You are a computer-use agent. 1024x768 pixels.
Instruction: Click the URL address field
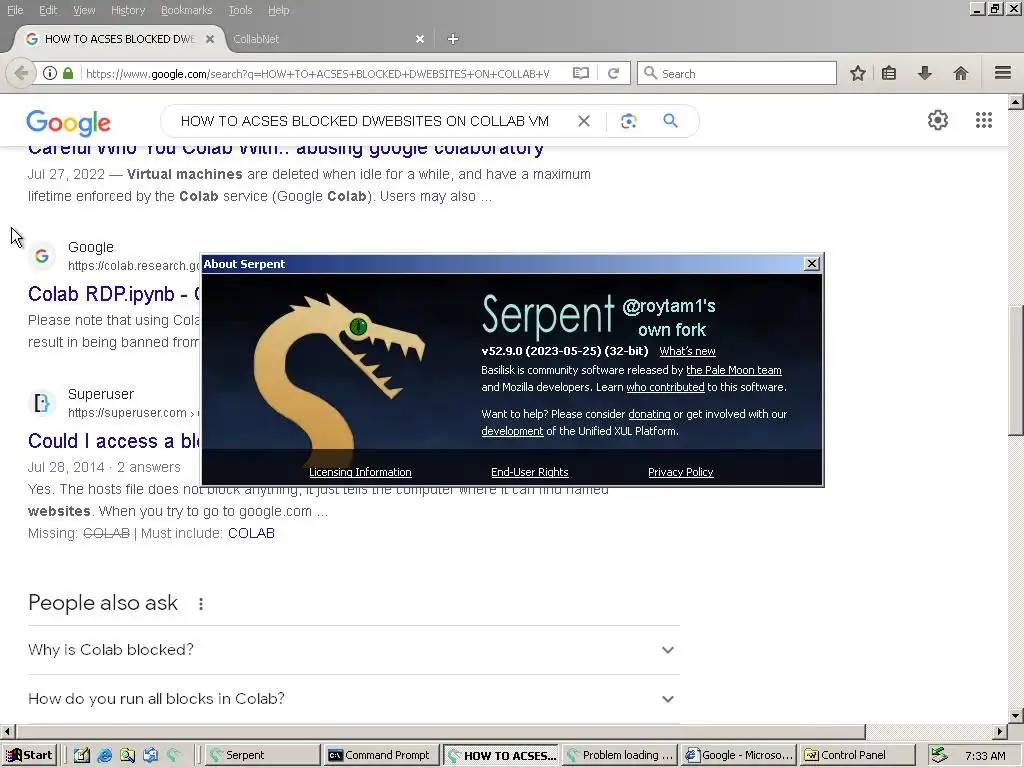317,73
